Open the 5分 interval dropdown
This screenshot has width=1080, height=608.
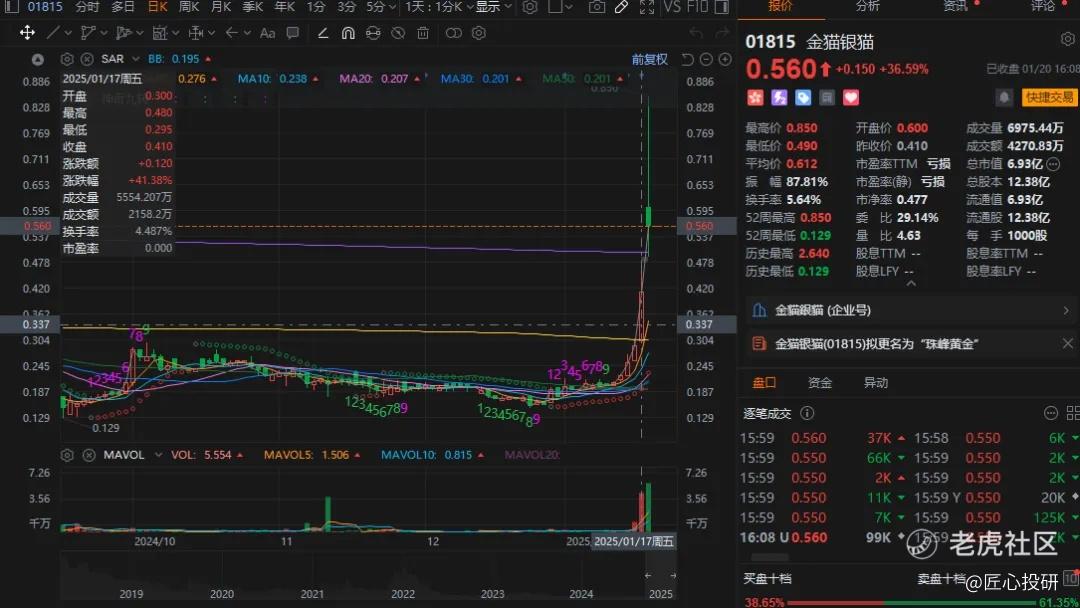coord(381,7)
